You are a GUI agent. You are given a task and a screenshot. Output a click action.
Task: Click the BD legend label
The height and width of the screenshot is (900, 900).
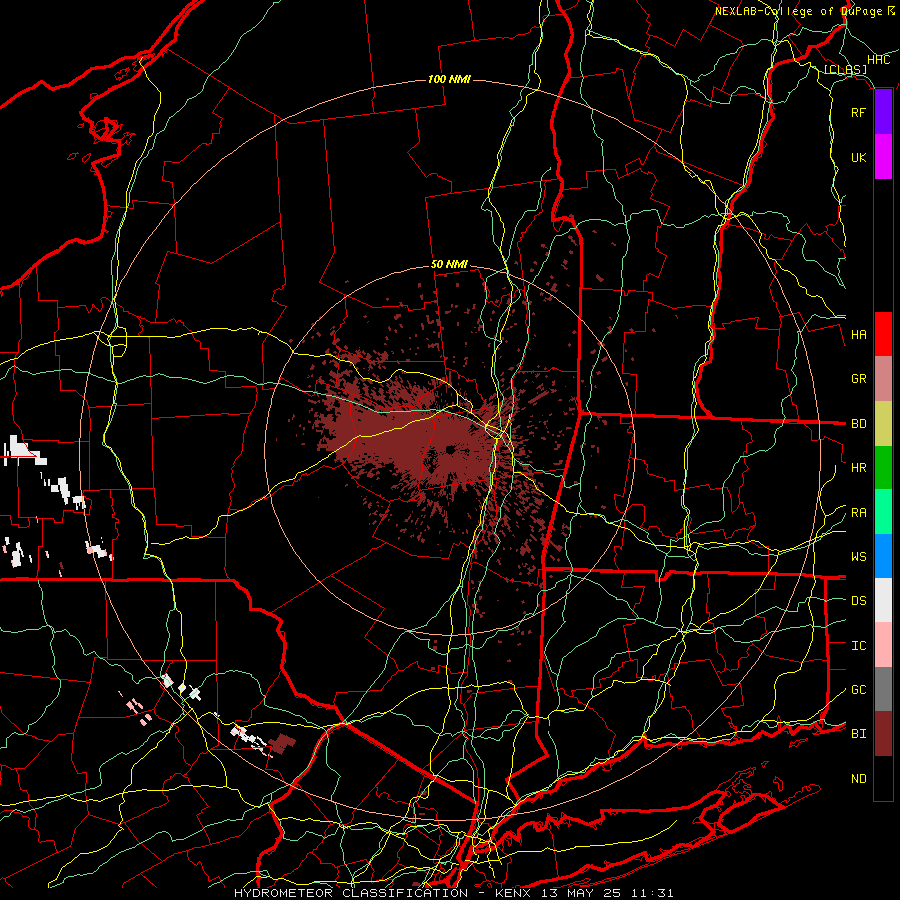(858, 424)
